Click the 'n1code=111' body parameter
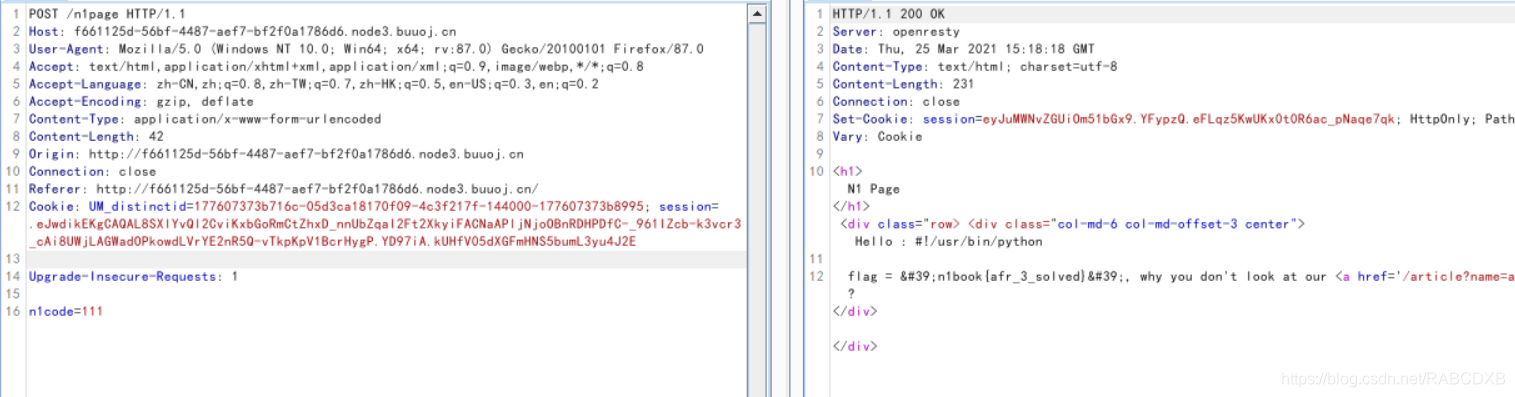This screenshot has width=1515, height=397. (x=65, y=311)
